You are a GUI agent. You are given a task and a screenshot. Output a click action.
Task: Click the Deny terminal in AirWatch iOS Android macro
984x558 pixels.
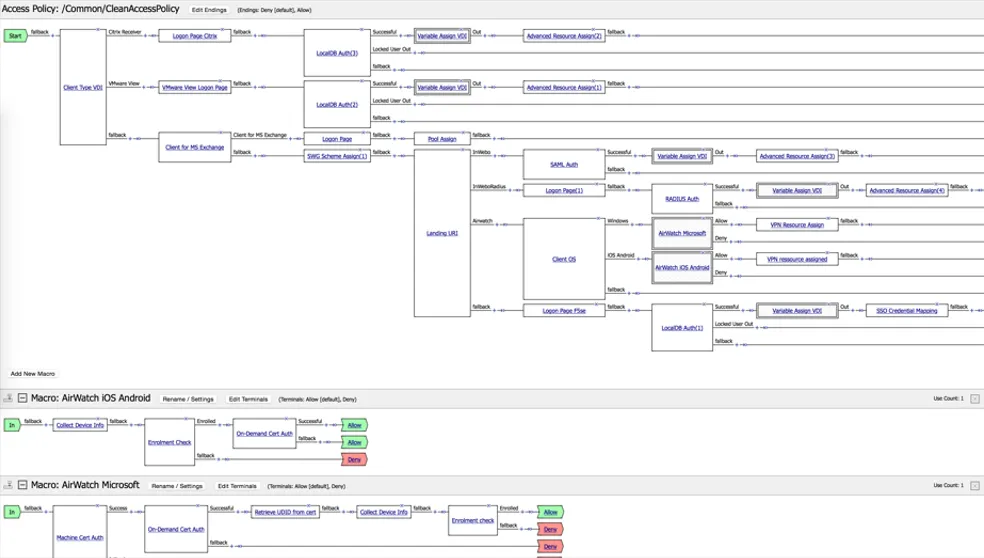pyautogui.click(x=355, y=459)
